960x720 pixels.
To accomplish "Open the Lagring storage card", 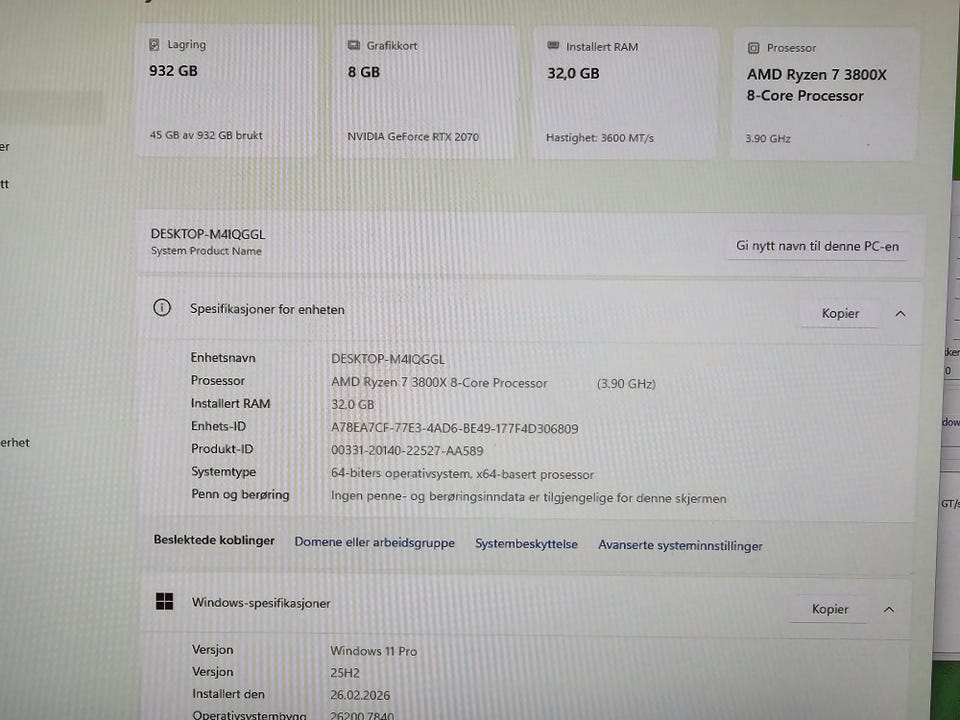I will coord(227,91).
